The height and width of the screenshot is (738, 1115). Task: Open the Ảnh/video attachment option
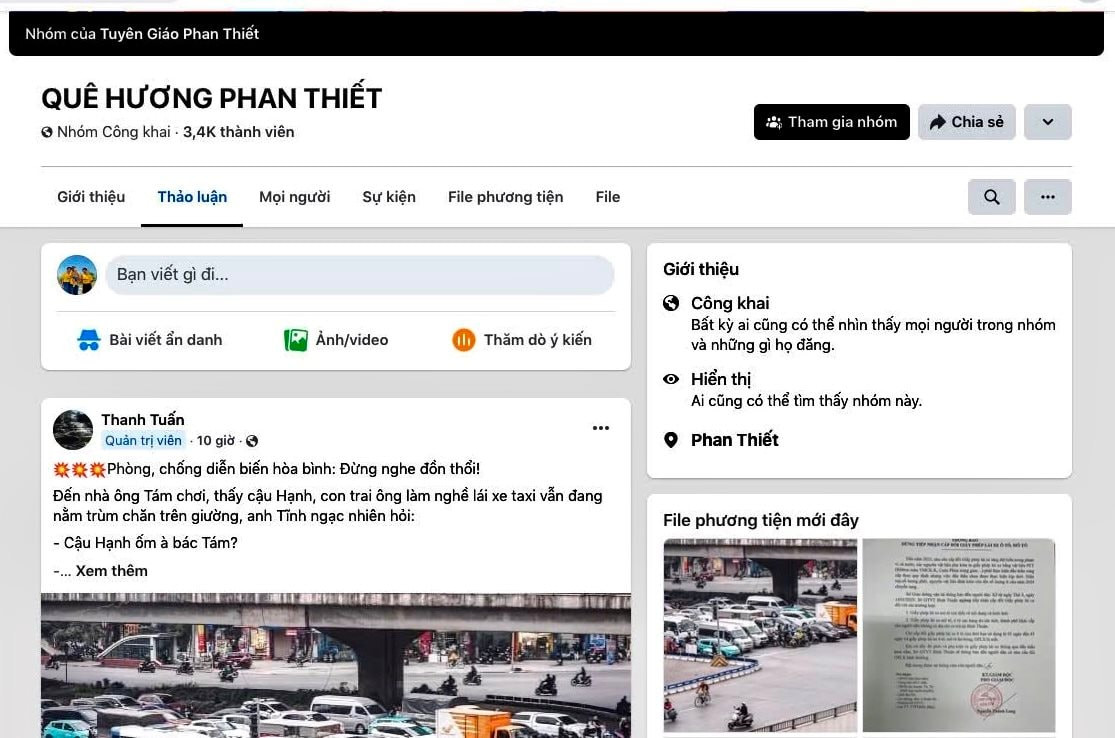coord(336,339)
